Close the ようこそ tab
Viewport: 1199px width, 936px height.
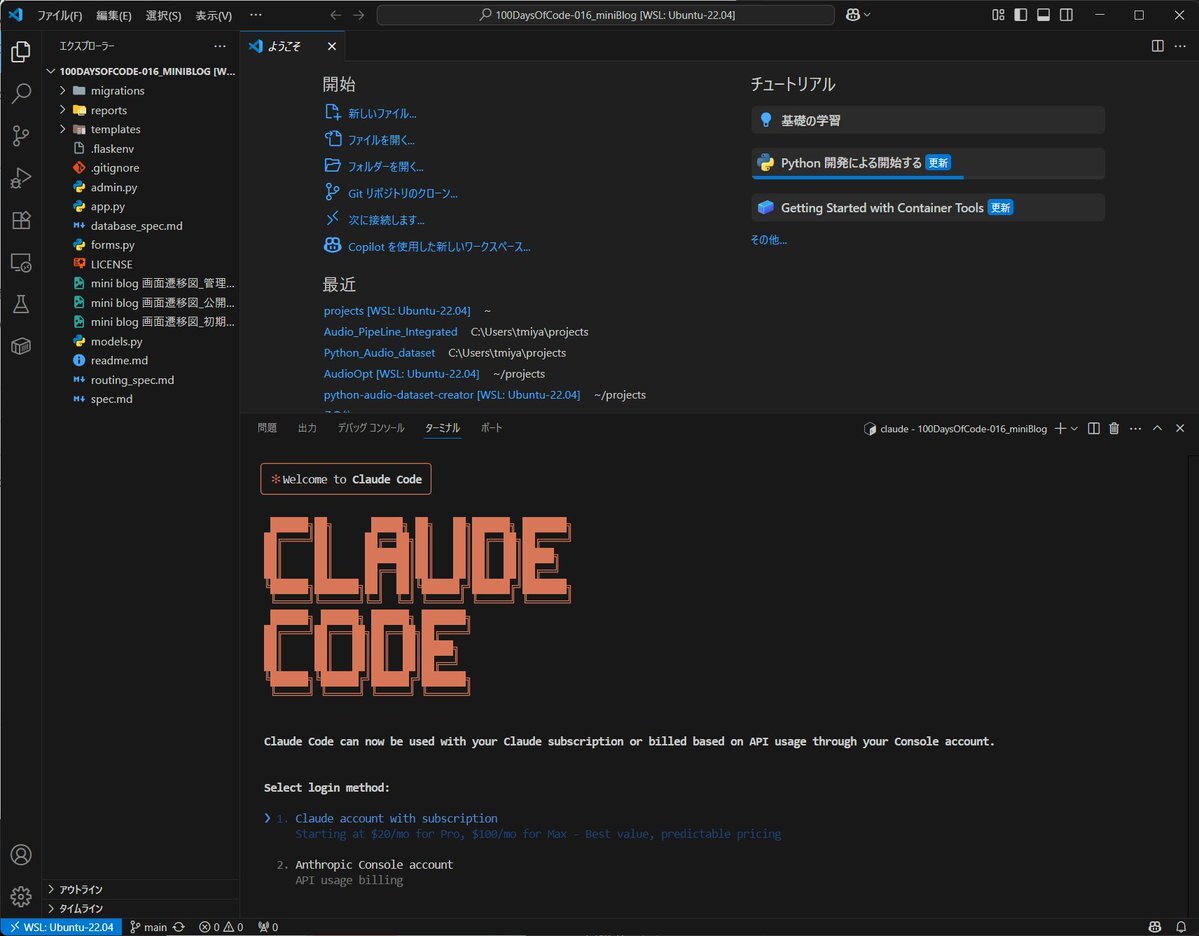(x=332, y=46)
